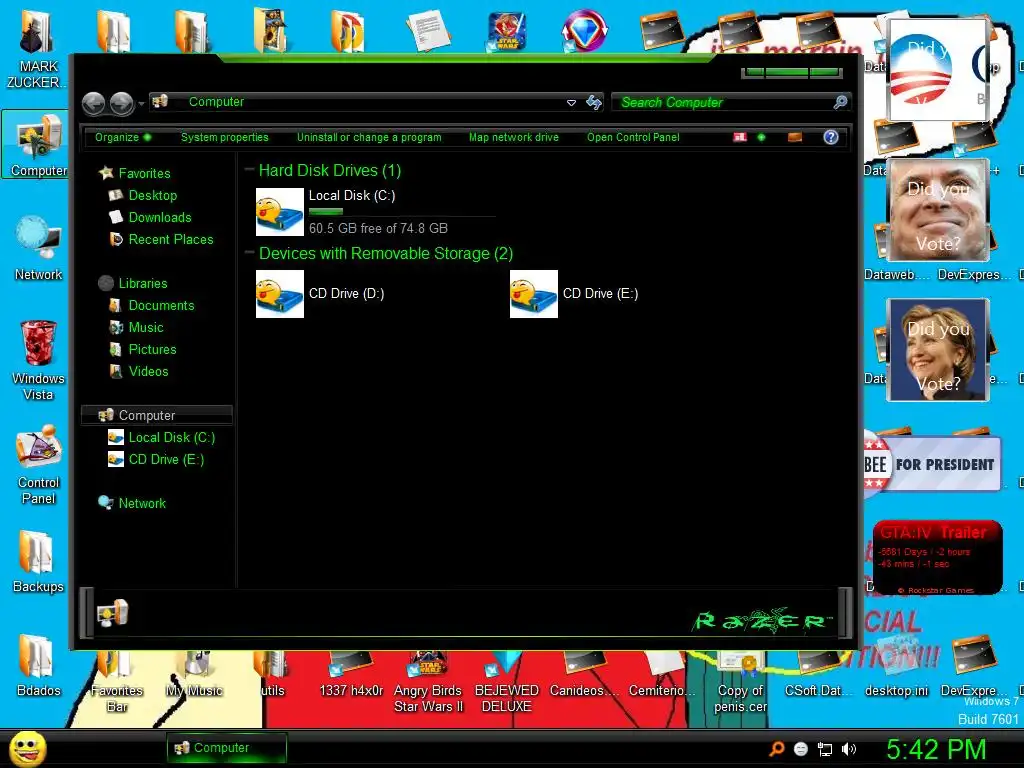Open the Pictures library

[x=152, y=349]
